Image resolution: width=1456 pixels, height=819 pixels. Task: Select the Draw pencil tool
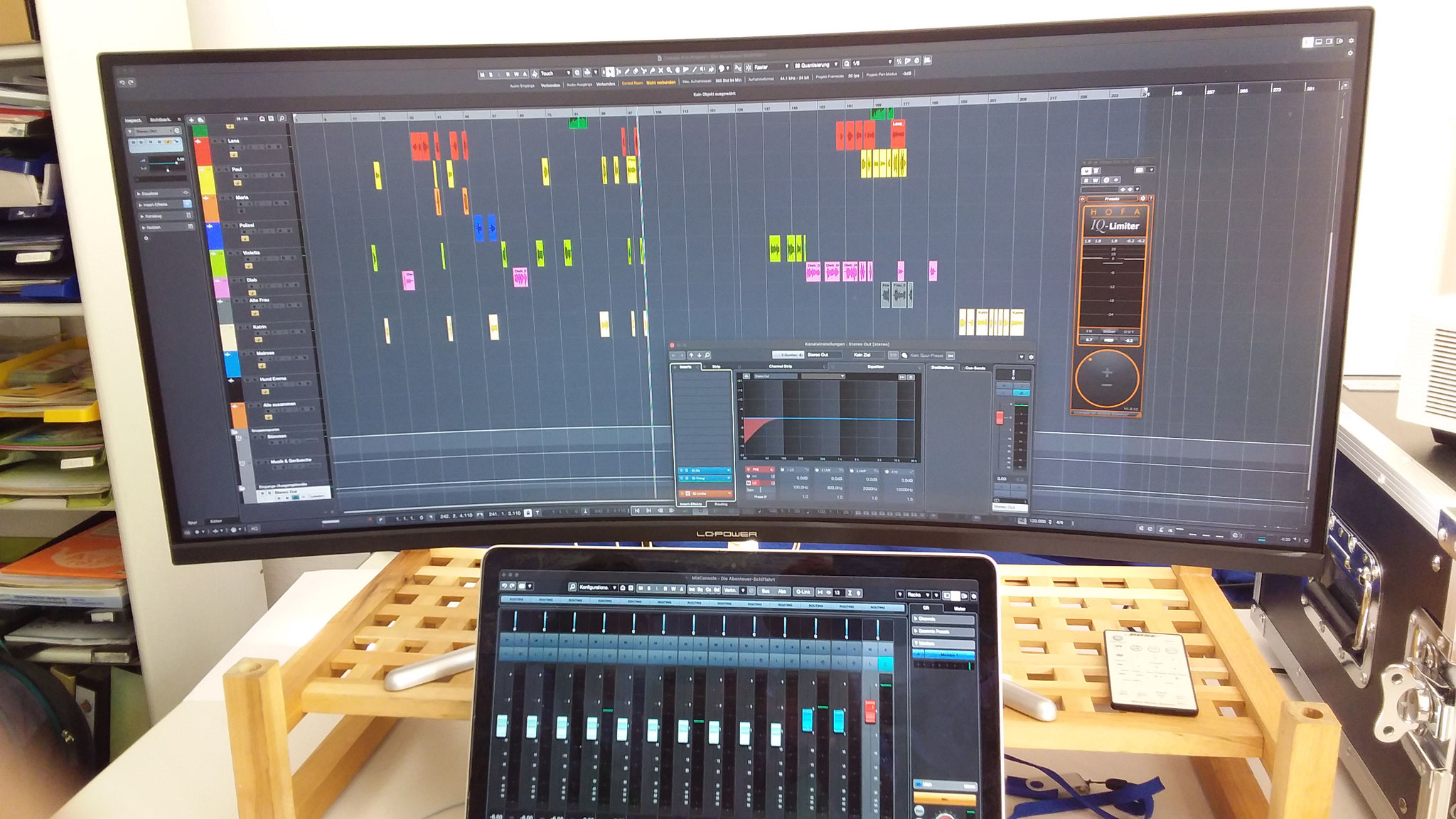(x=627, y=71)
